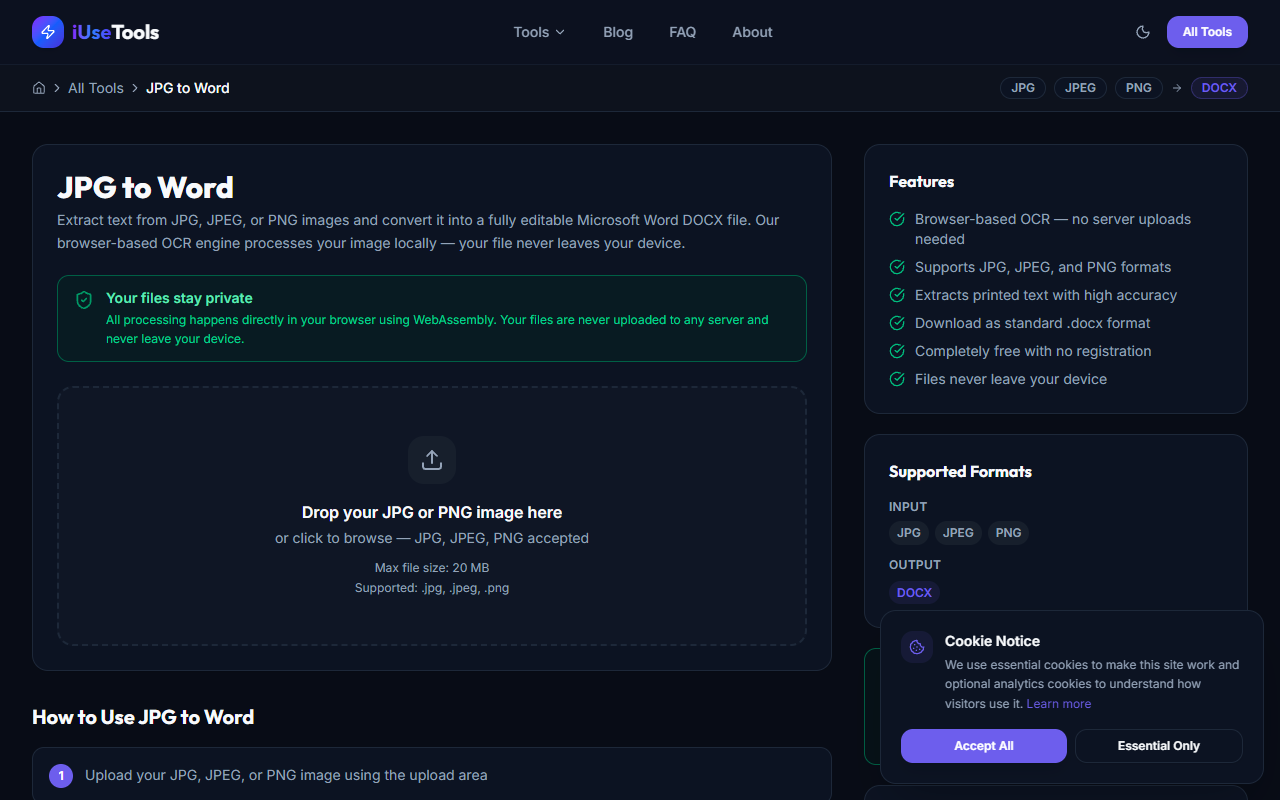The image size is (1280, 800).
Task: Select FAQ in the navigation bar
Action: [x=682, y=32]
